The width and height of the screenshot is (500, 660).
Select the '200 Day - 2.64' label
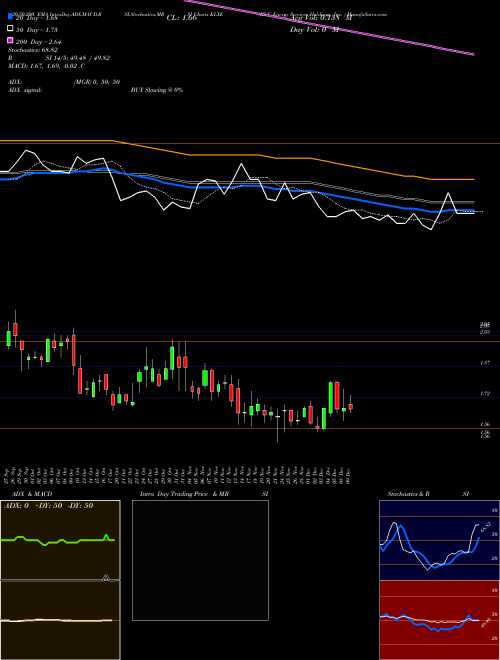click(38, 41)
